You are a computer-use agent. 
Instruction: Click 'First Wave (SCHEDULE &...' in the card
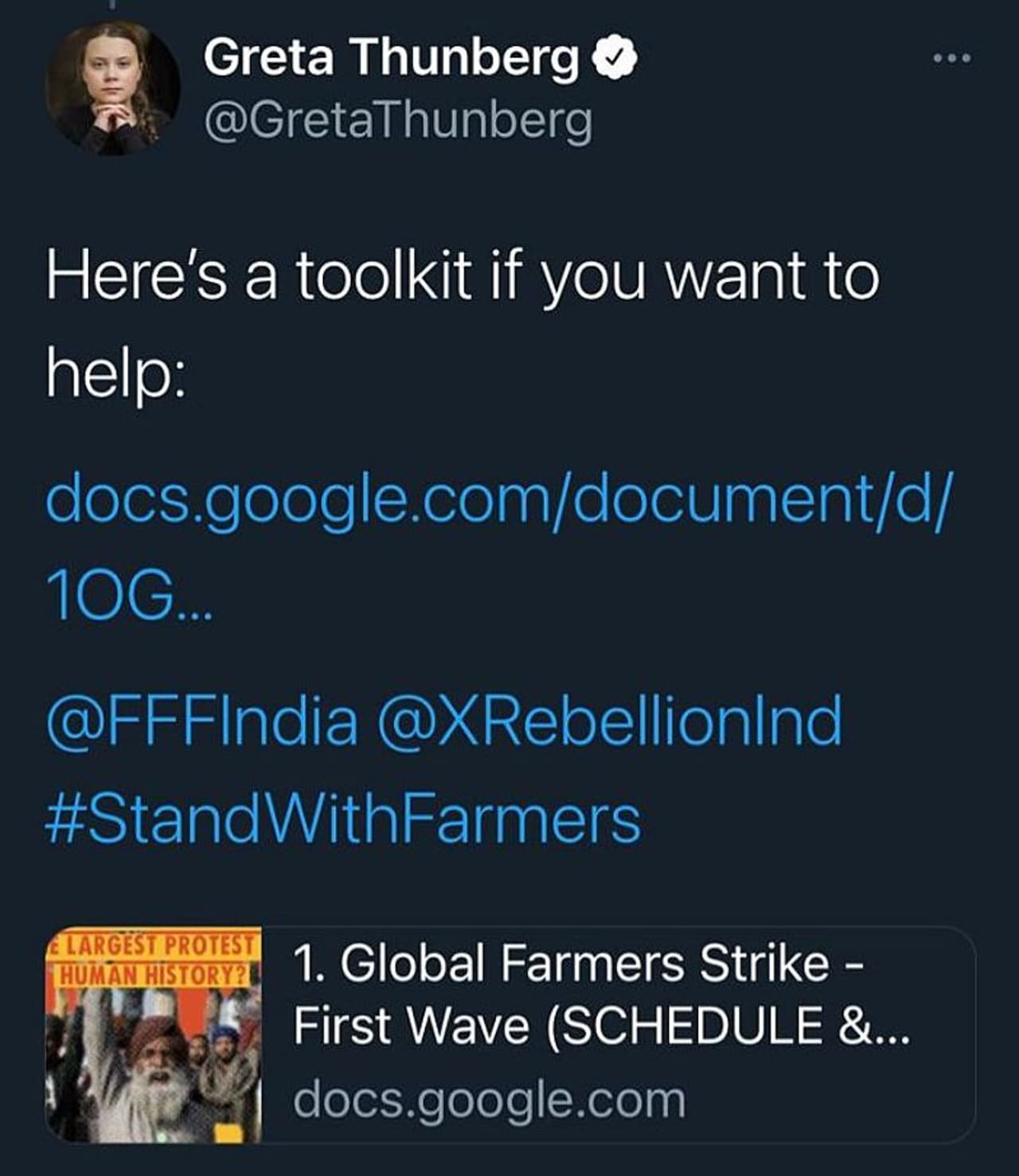click(x=601, y=1025)
